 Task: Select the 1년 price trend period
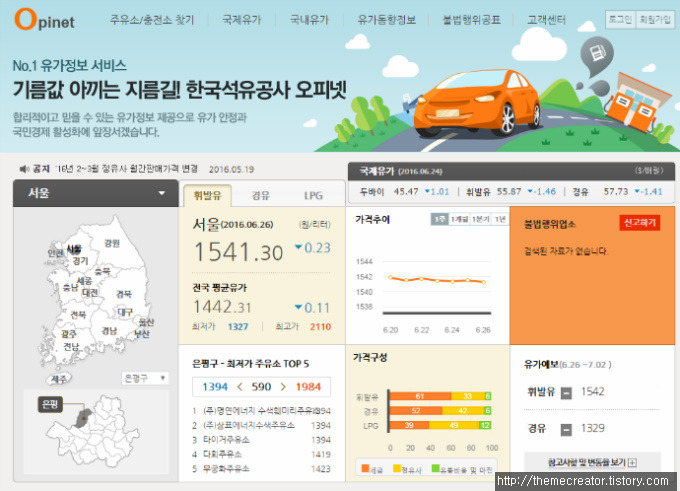coord(500,219)
